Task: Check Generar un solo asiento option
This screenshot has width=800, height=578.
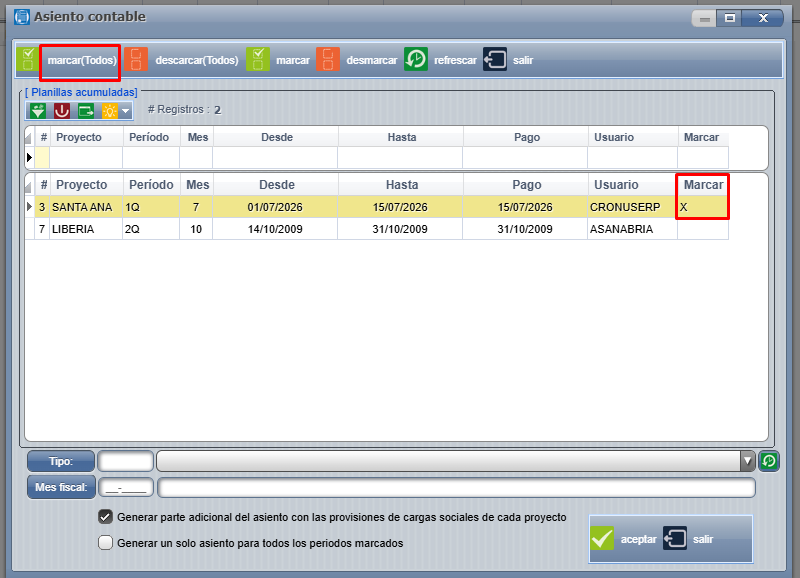Action: point(106,542)
